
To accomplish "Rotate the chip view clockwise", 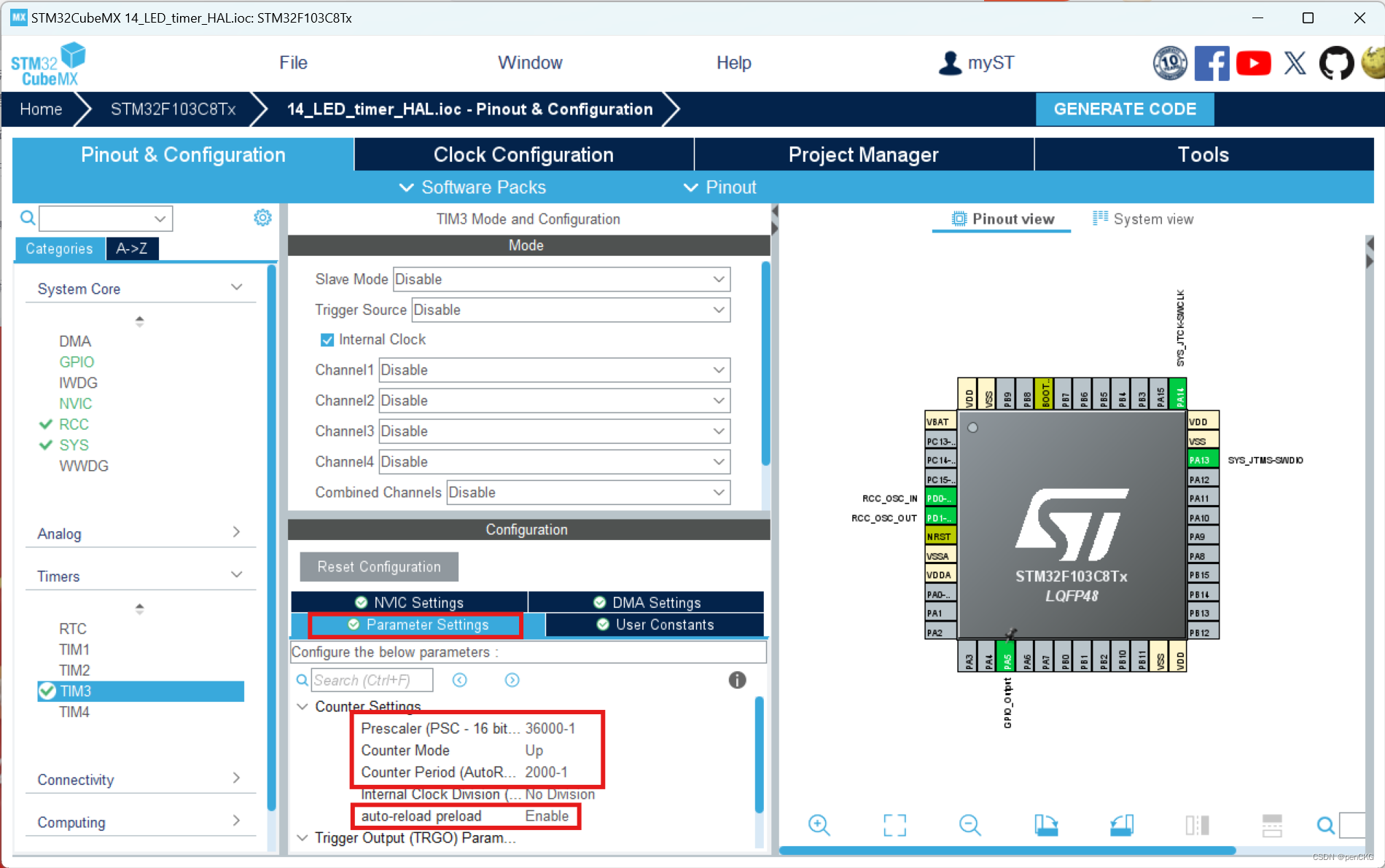I will 1046,825.
